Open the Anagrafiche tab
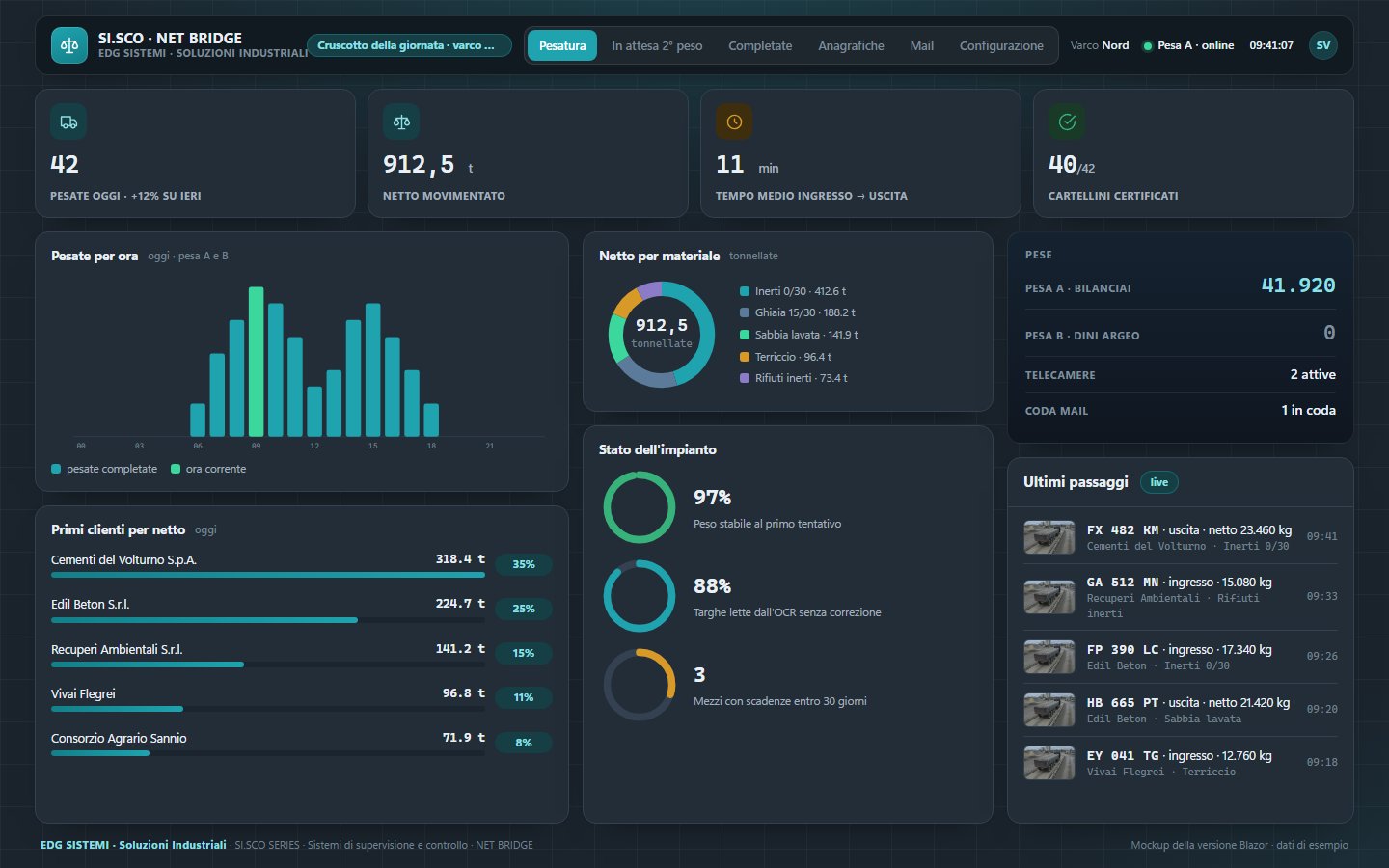 pyautogui.click(x=851, y=45)
